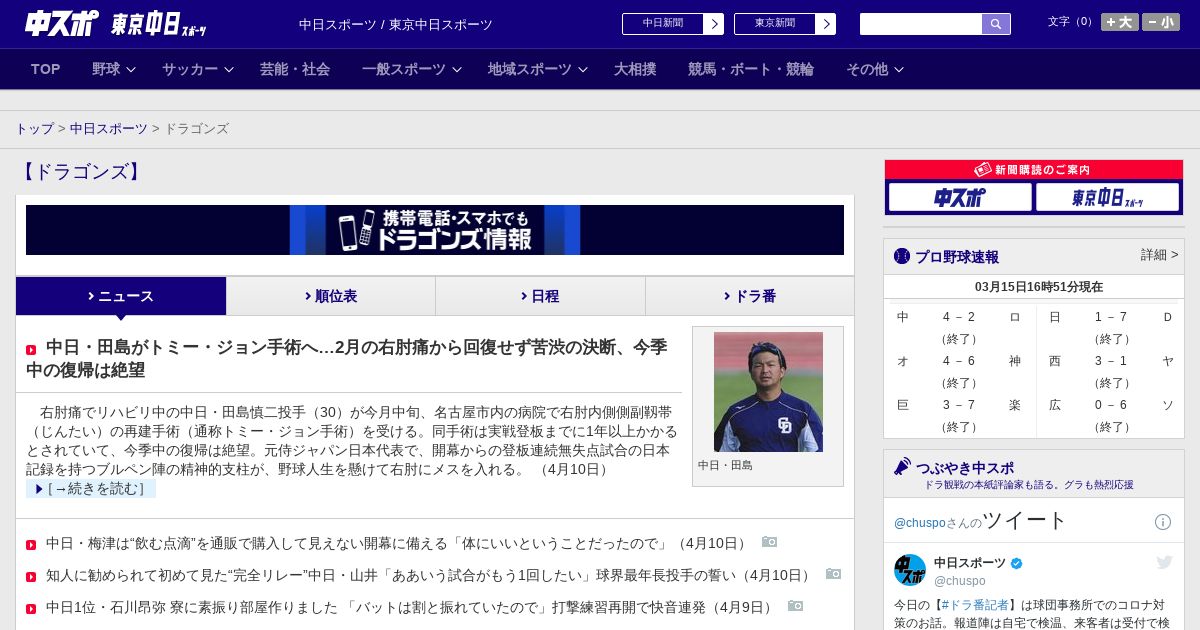Viewport: 1200px width, 630px height.
Task: Increase text size with 大 button
Action: [x=1120, y=22]
